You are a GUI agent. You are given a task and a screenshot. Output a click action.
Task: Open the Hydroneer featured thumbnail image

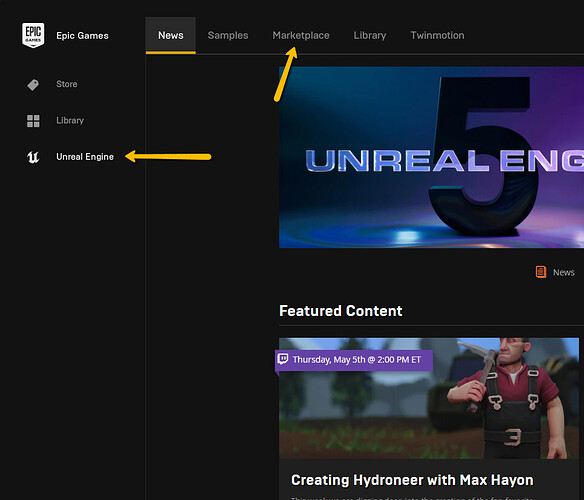(429, 398)
